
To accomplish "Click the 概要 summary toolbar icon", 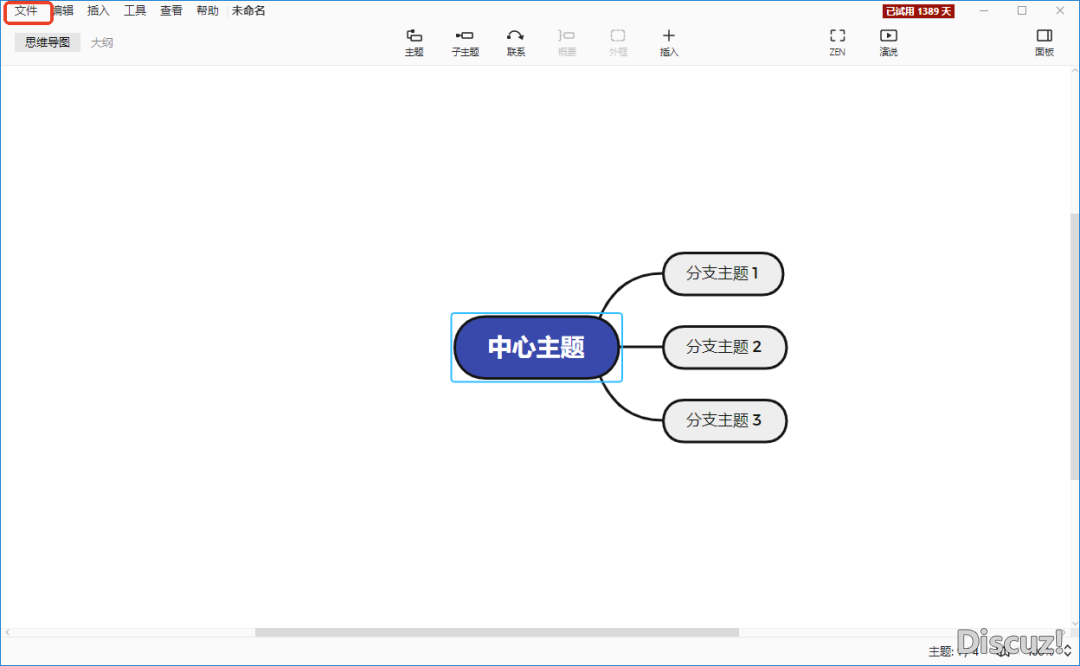I will click(x=567, y=43).
